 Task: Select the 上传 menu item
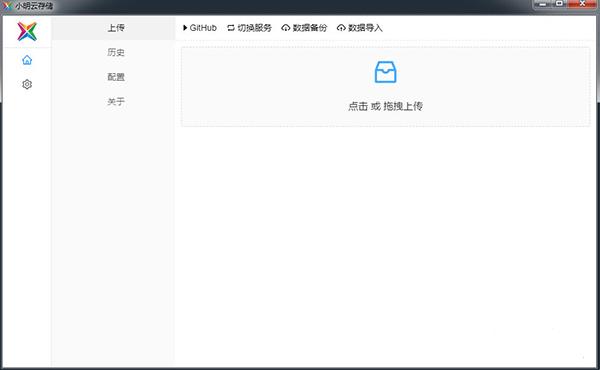114,28
